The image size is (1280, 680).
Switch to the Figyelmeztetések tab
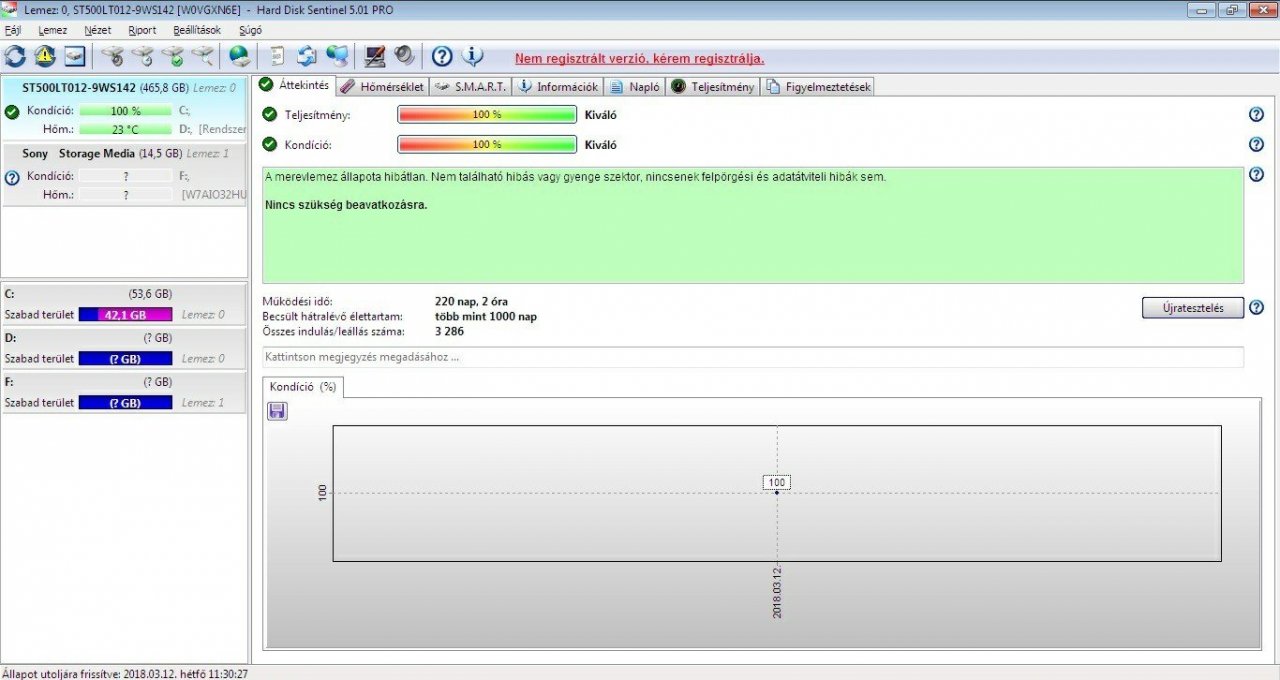[818, 87]
